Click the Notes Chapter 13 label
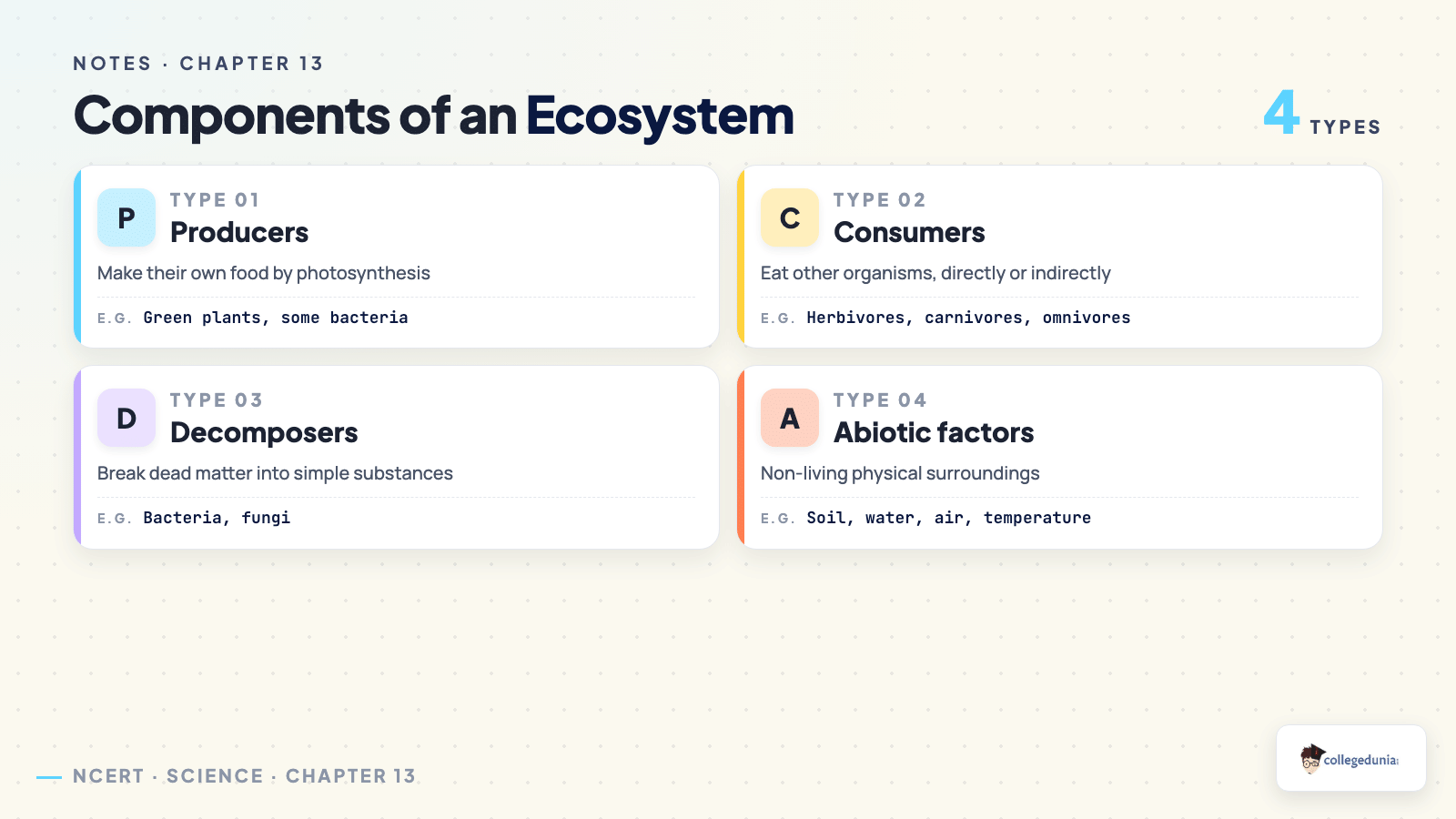1456x819 pixels. point(198,64)
